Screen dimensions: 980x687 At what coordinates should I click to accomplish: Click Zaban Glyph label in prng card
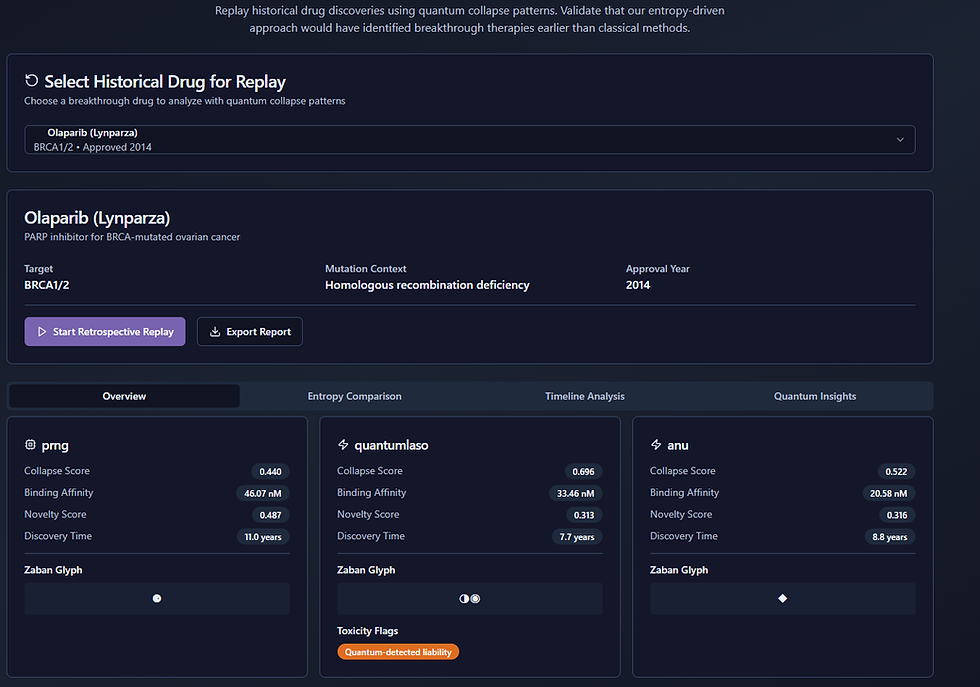(53, 570)
